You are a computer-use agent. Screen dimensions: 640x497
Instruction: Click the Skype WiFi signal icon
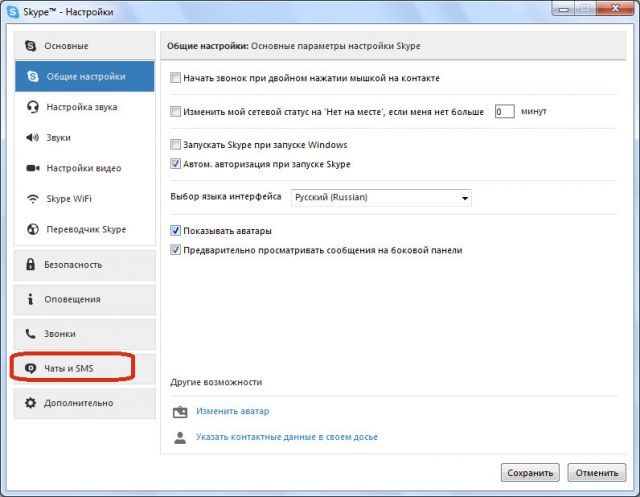[x=33, y=199]
